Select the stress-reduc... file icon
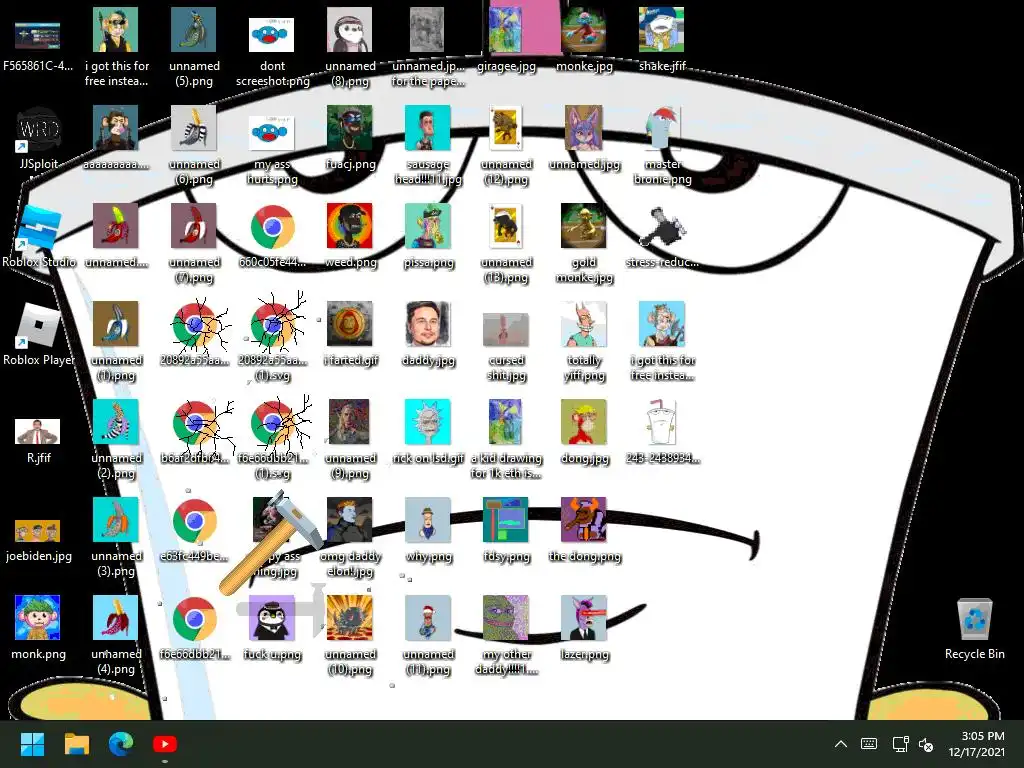The height and width of the screenshot is (768, 1024). (x=662, y=237)
